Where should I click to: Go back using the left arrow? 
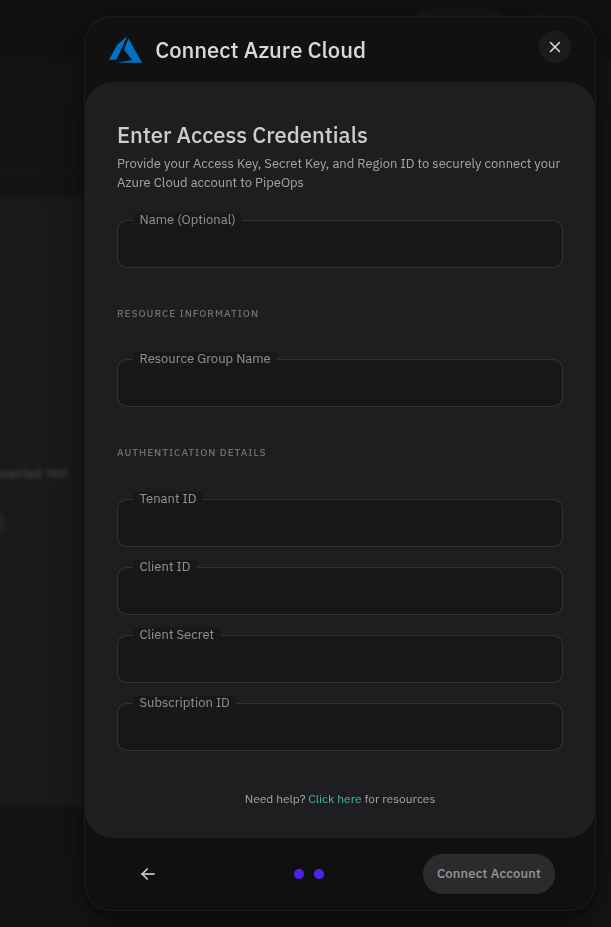pos(148,874)
